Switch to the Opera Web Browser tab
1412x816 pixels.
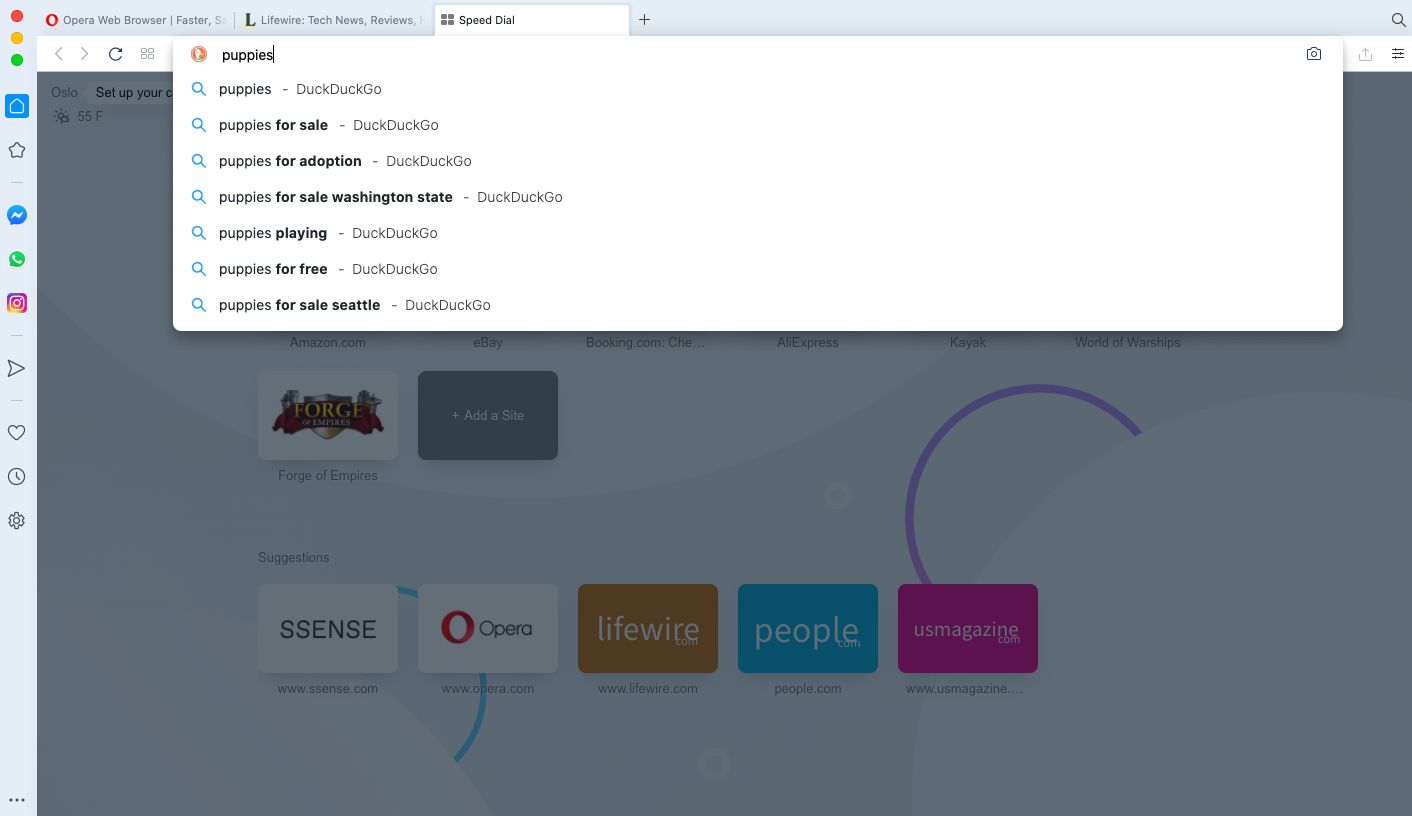point(135,20)
